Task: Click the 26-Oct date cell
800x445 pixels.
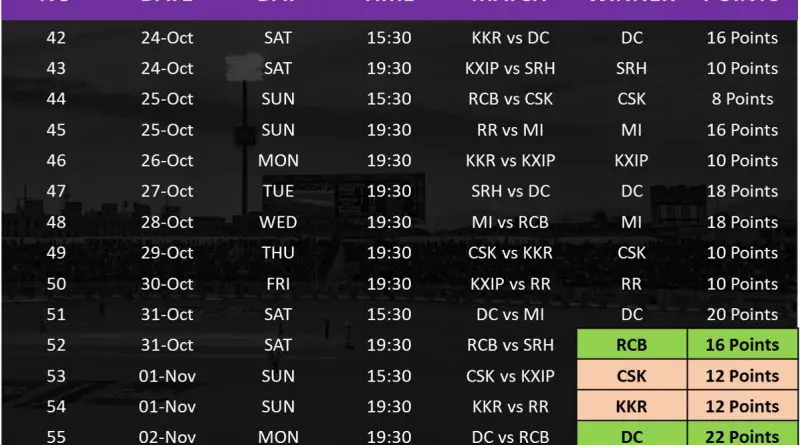Action: coord(167,160)
